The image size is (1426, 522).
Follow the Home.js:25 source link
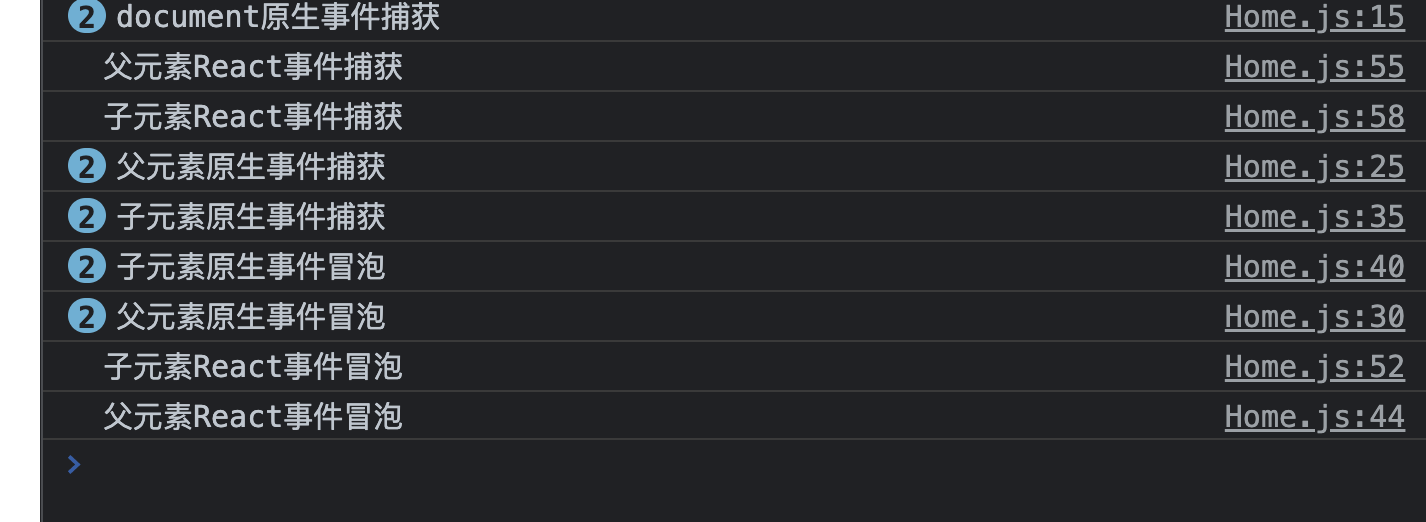[1314, 167]
